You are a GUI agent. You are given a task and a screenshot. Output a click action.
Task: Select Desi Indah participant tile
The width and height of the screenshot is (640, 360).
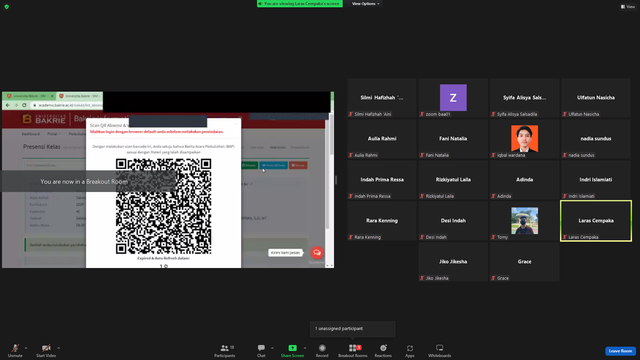(453, 221)
